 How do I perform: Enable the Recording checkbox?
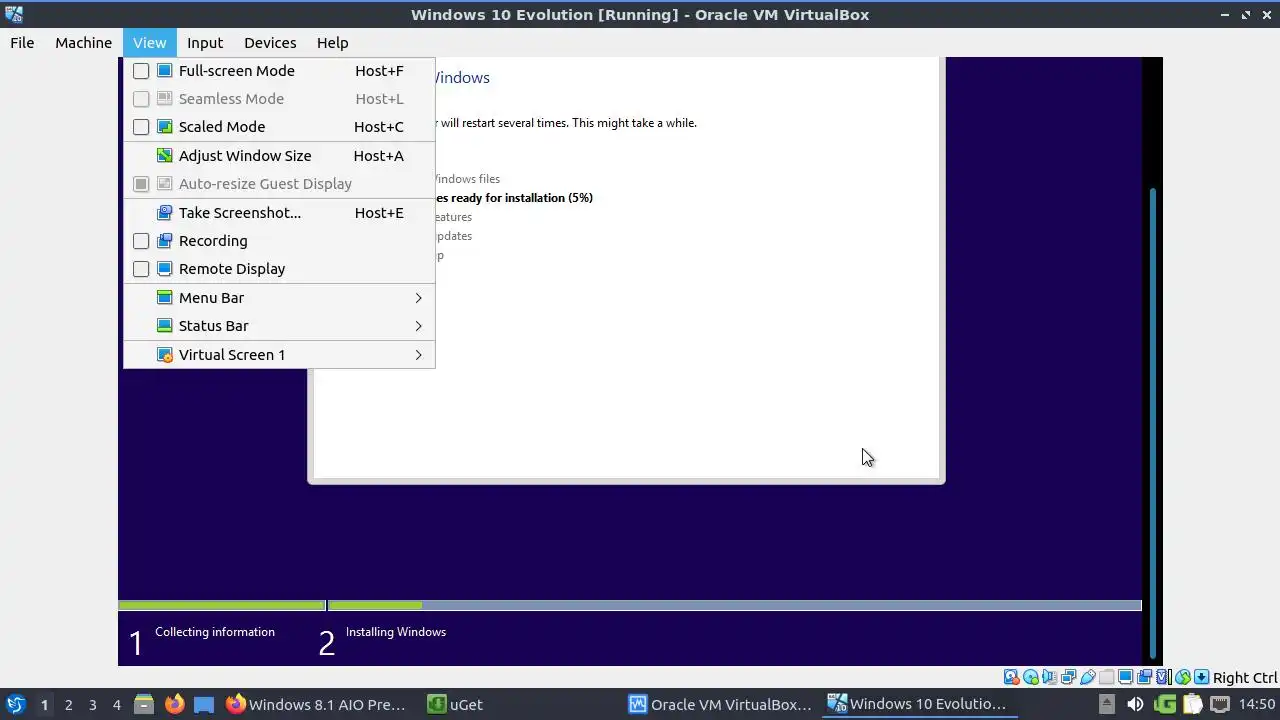141,241
